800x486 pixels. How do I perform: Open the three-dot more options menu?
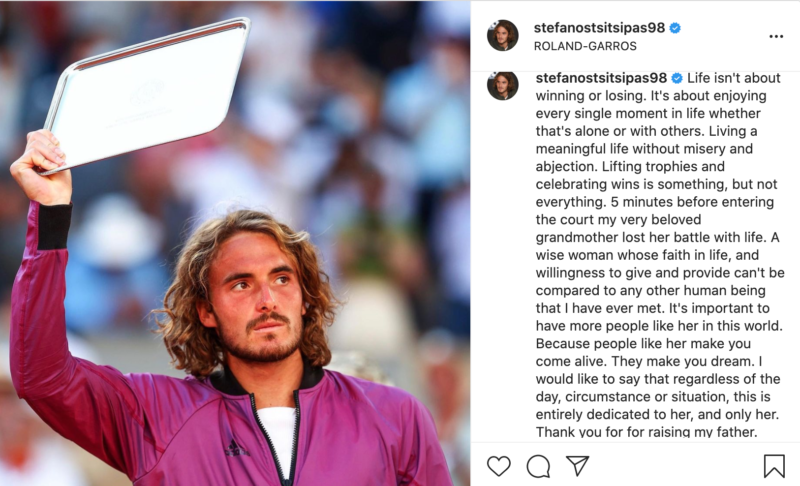coord(776,36)
